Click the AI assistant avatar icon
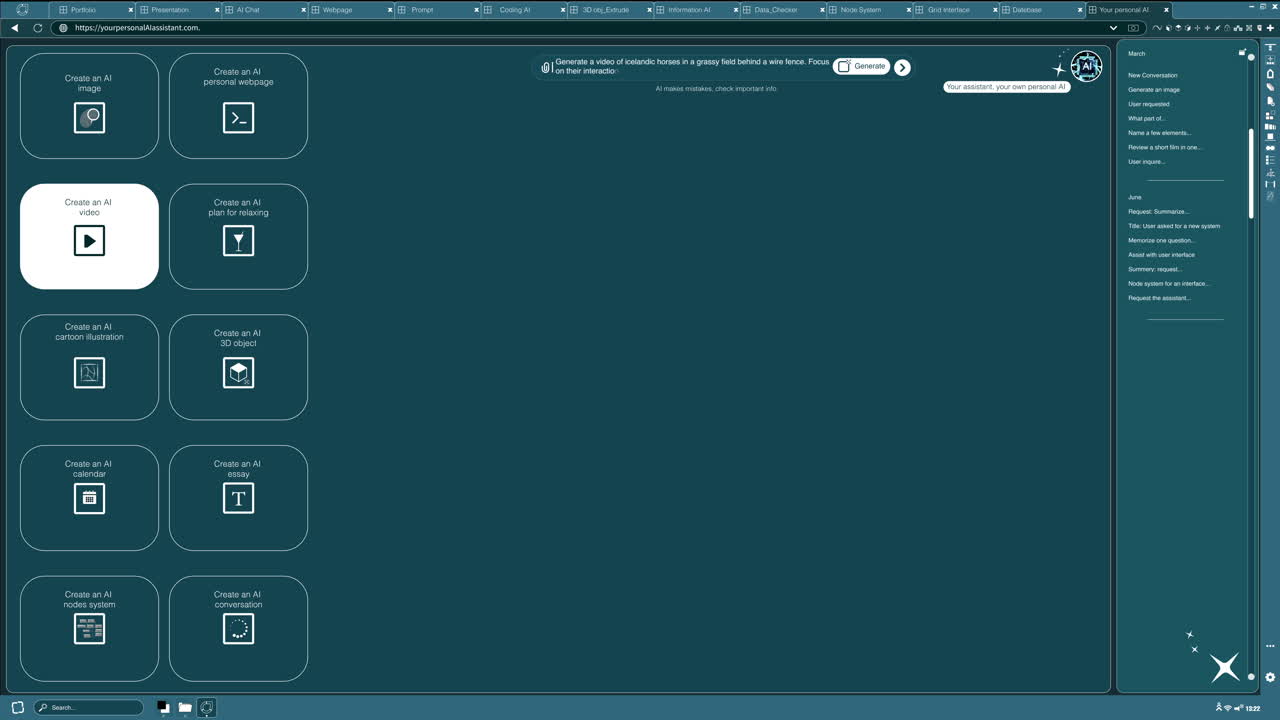 coord(1086,66)
